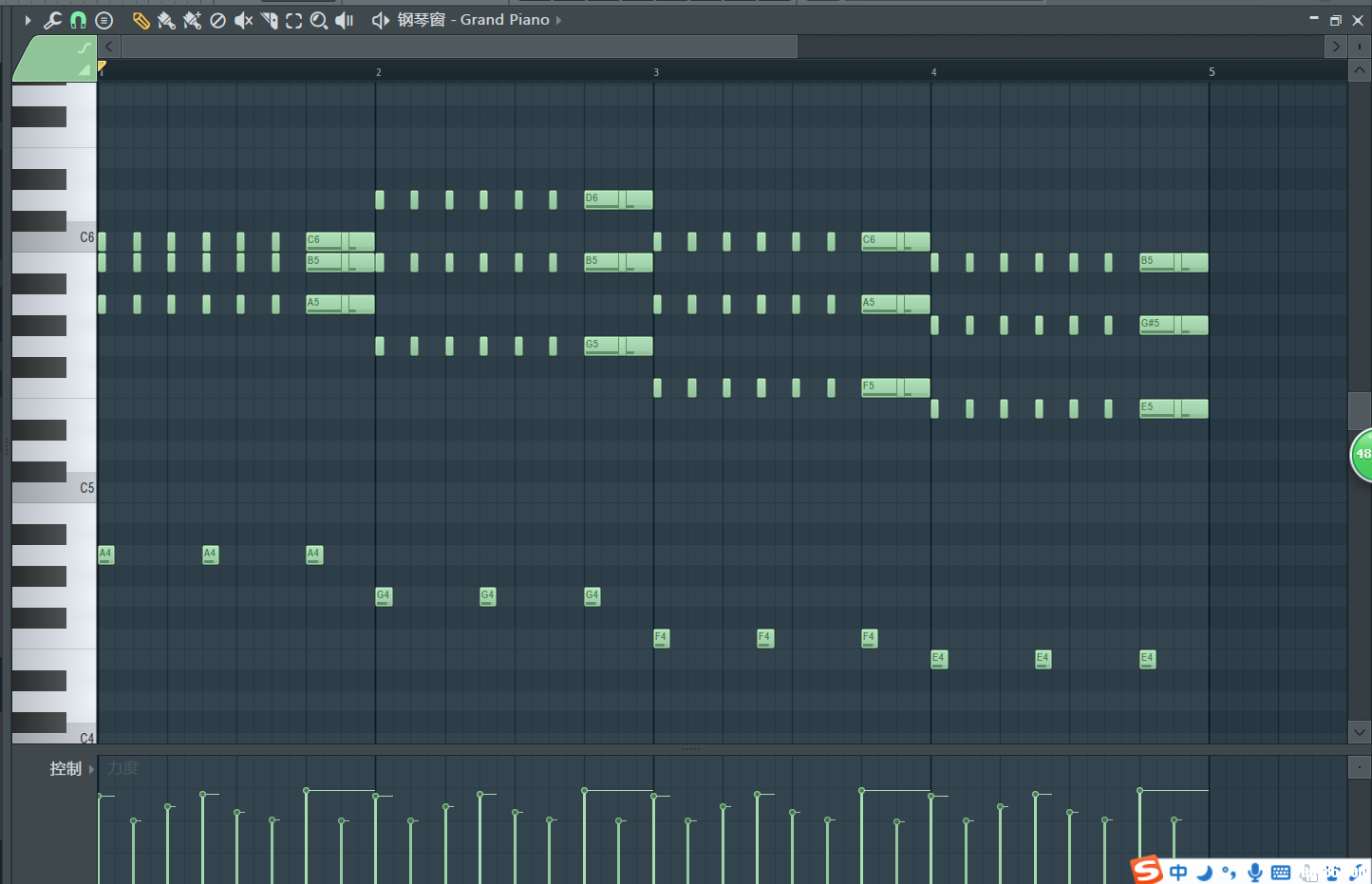
Task: Select the slice tool
Action: point(269,20)
